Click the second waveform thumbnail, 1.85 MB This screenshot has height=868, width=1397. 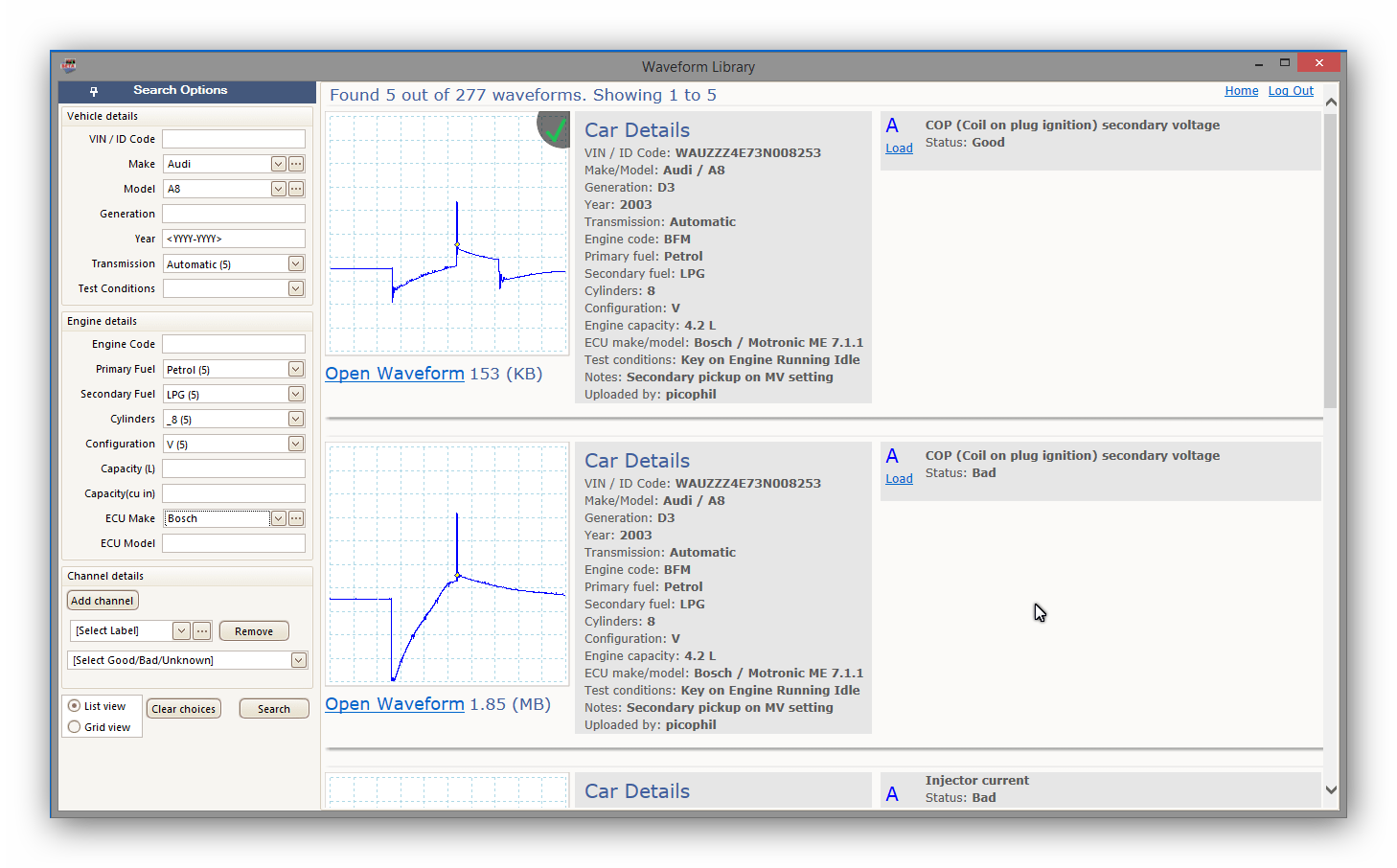[x=447, y=564]
